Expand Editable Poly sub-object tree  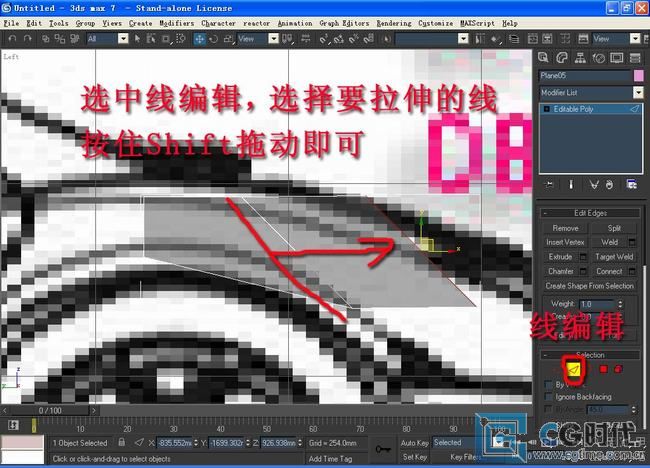546,109
